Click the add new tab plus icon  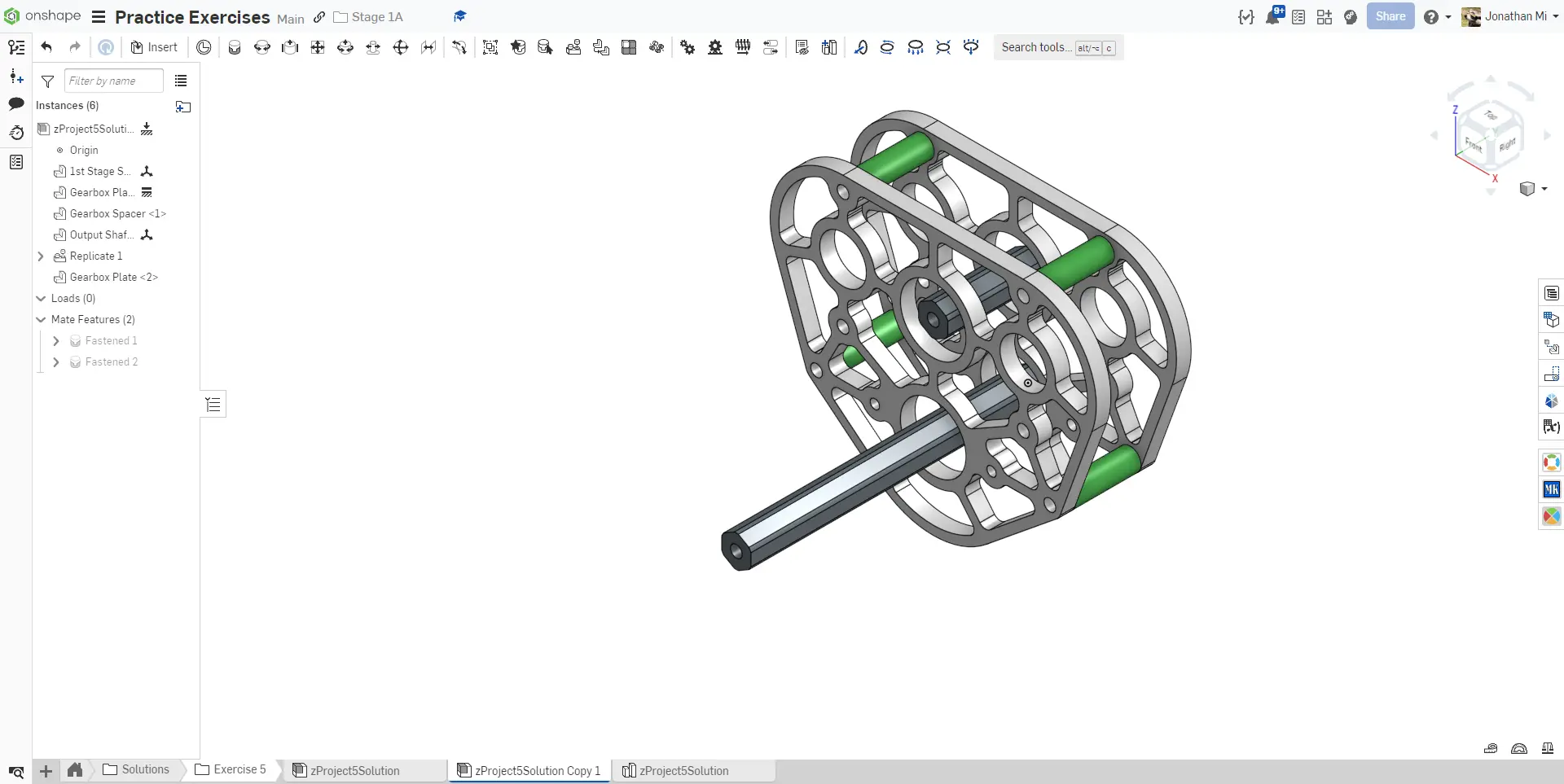click(x=46, y=771)
